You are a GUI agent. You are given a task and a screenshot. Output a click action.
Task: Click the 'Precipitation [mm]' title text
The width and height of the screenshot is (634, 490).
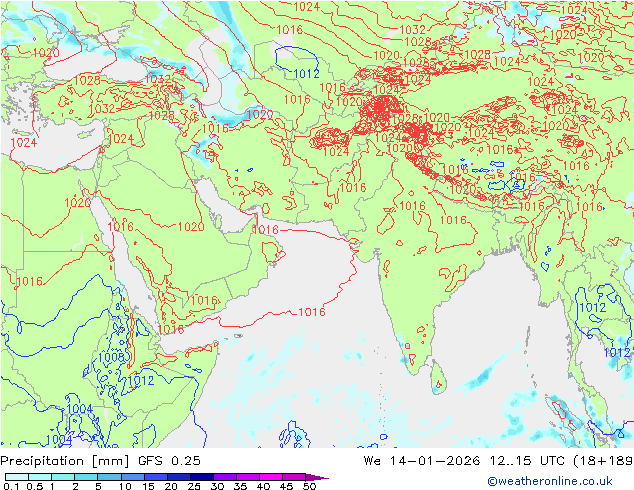pyautogui.click(x=65, y=461)
